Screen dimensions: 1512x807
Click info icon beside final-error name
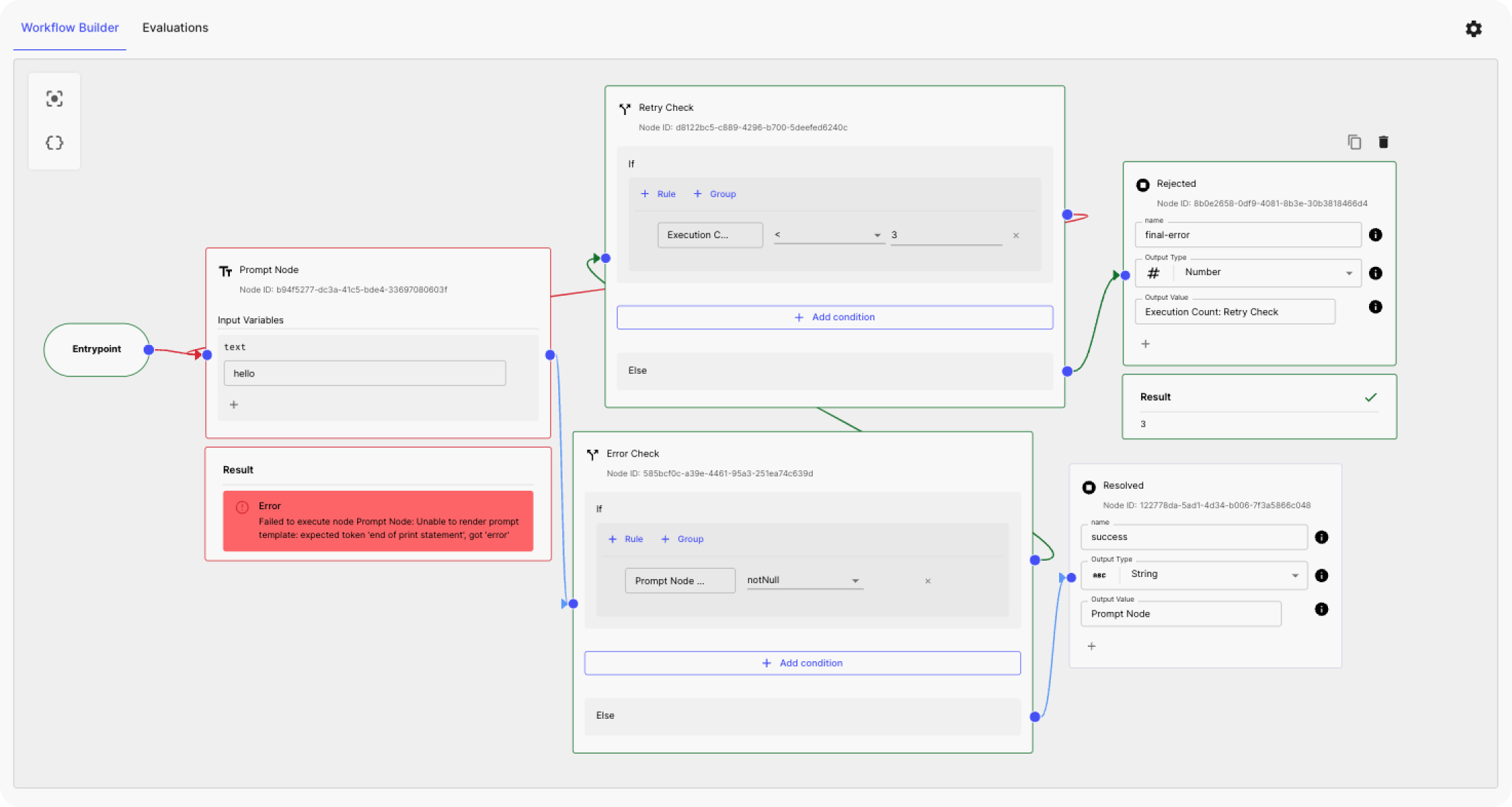[x=1375, y=235]
